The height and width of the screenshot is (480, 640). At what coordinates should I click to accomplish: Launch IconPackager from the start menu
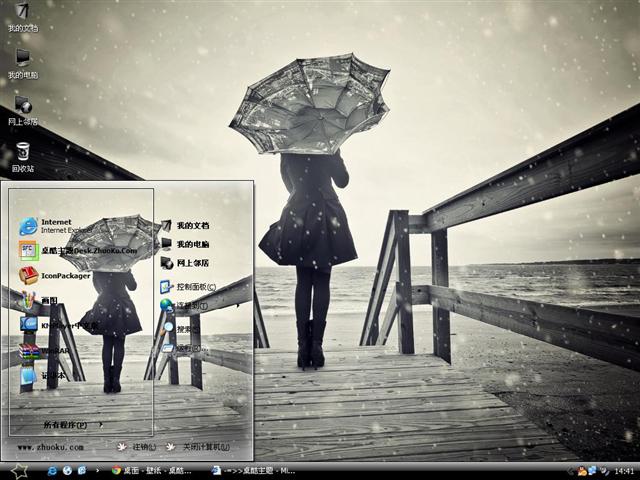coord(54,276)
